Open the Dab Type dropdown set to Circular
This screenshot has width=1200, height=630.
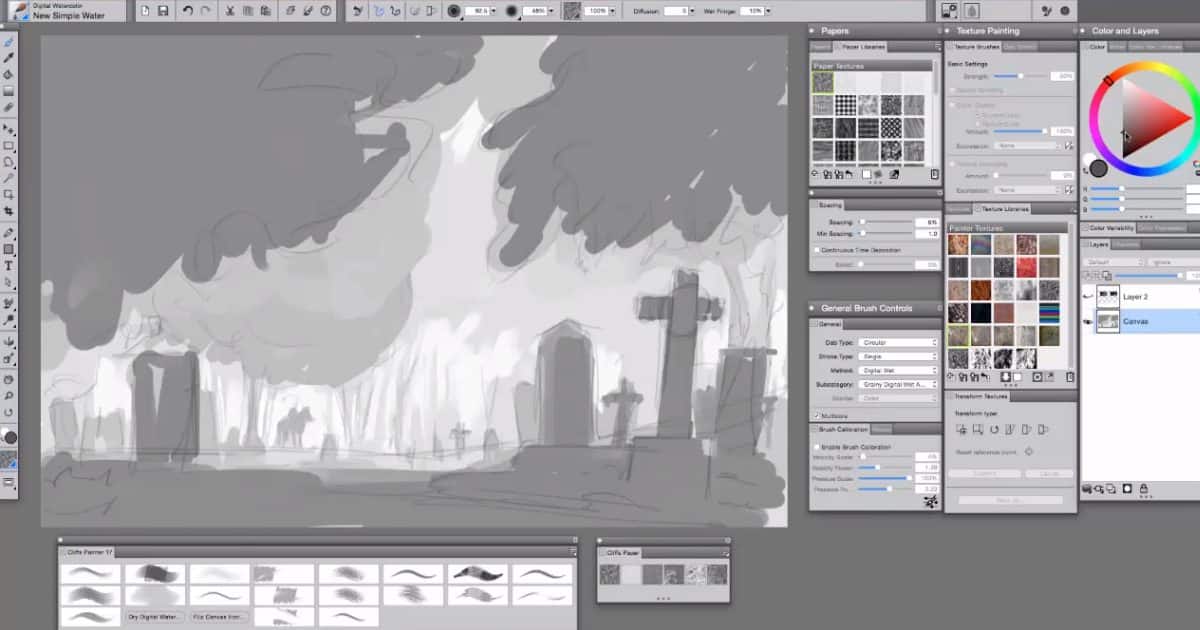tap(897, 341)
